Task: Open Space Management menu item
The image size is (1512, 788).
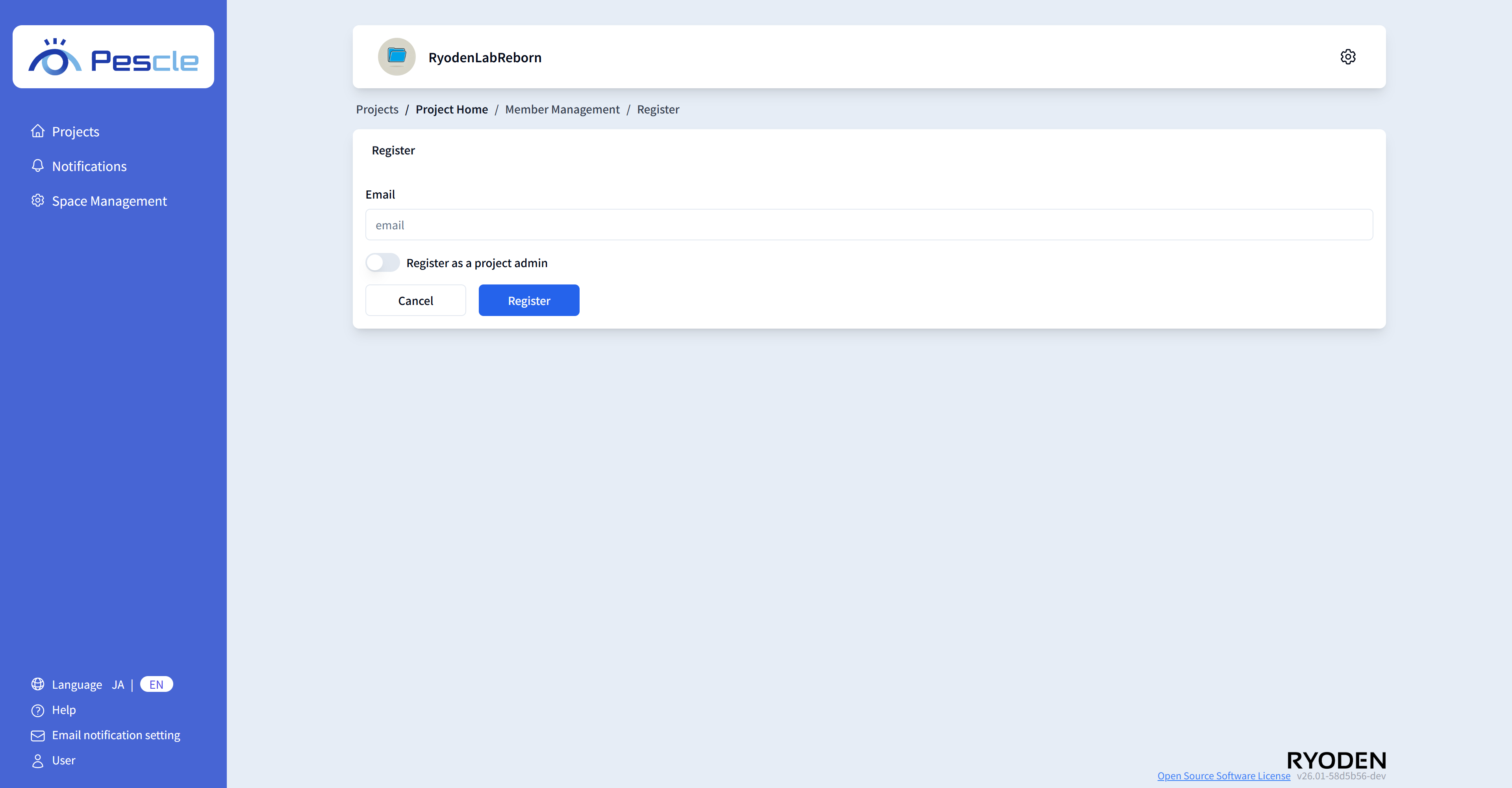Action: coord(109,201)
